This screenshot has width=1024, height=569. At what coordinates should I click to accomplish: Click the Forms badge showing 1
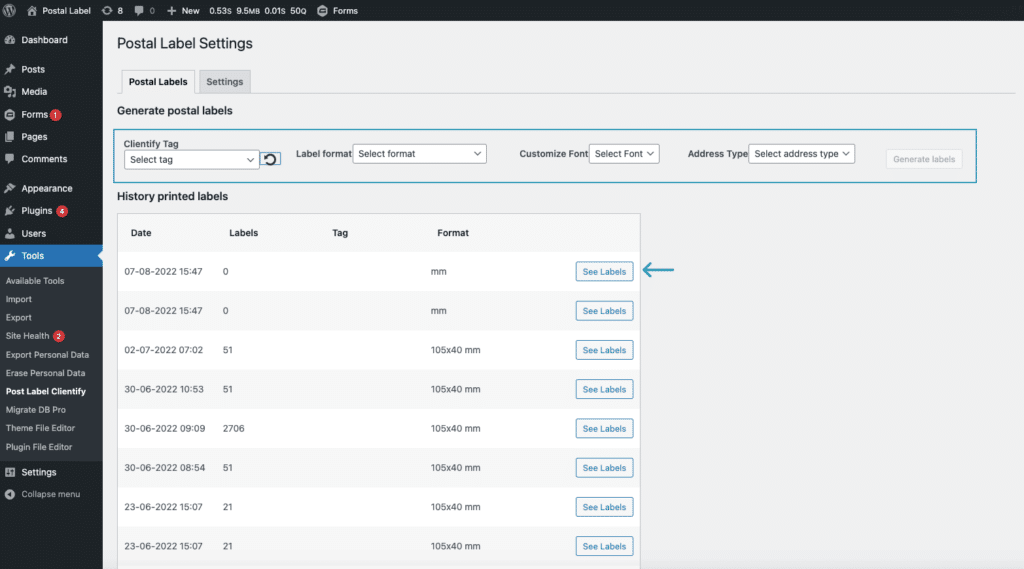coord(56,115)
